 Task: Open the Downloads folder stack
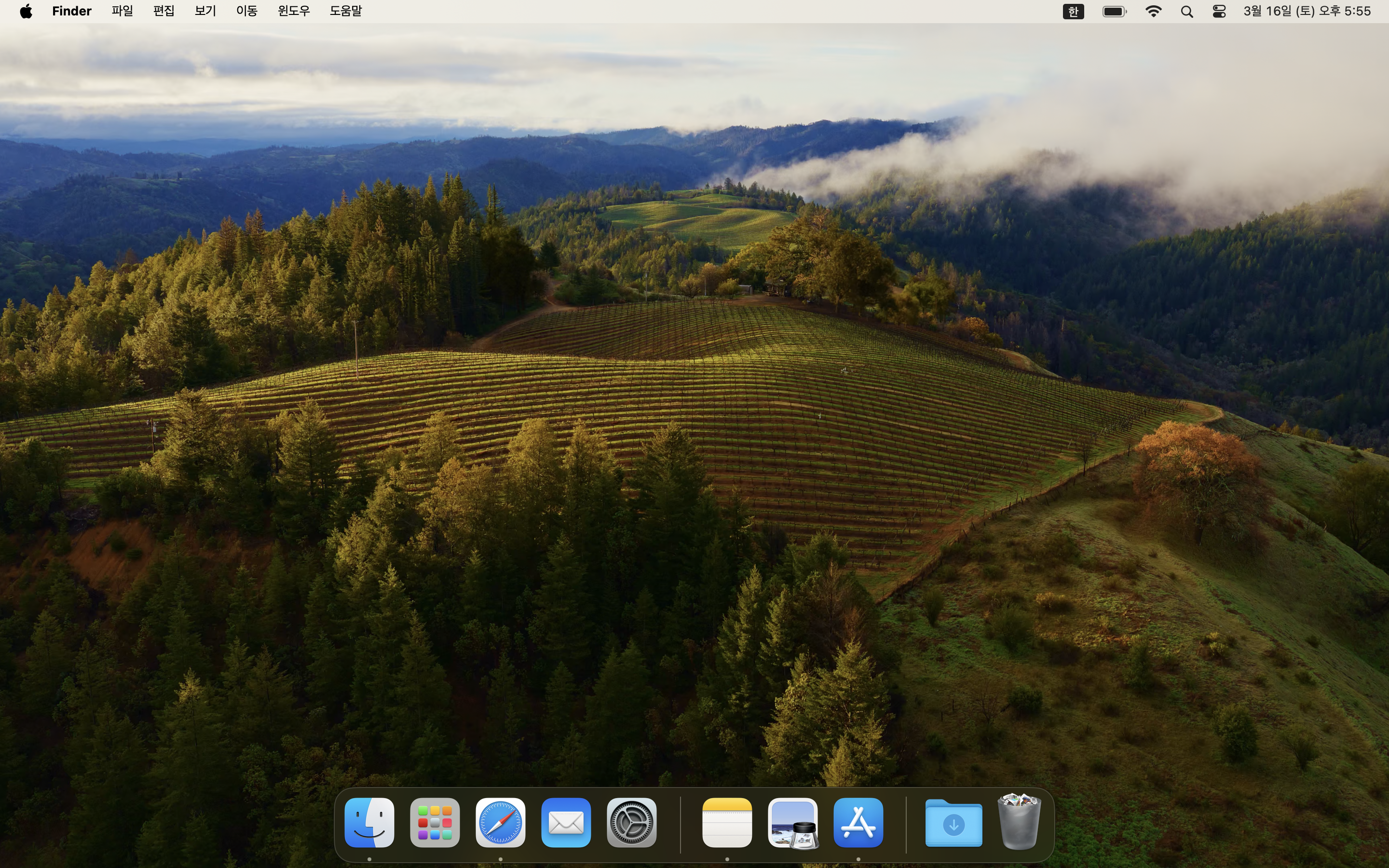953,823
